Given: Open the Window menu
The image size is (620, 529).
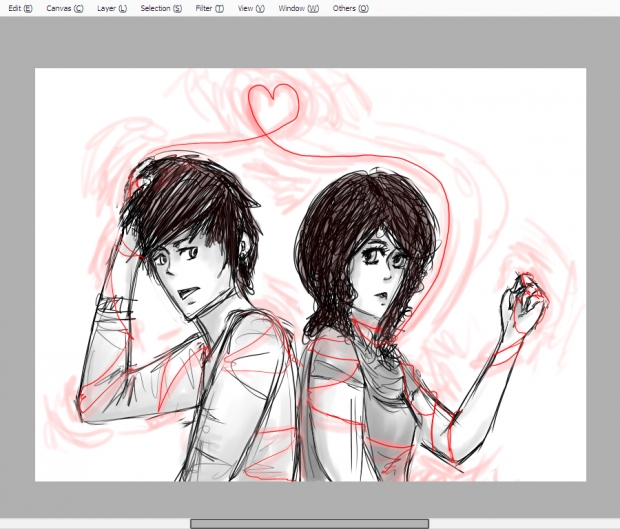Looking at the screenshot, I should coord(298,8).
